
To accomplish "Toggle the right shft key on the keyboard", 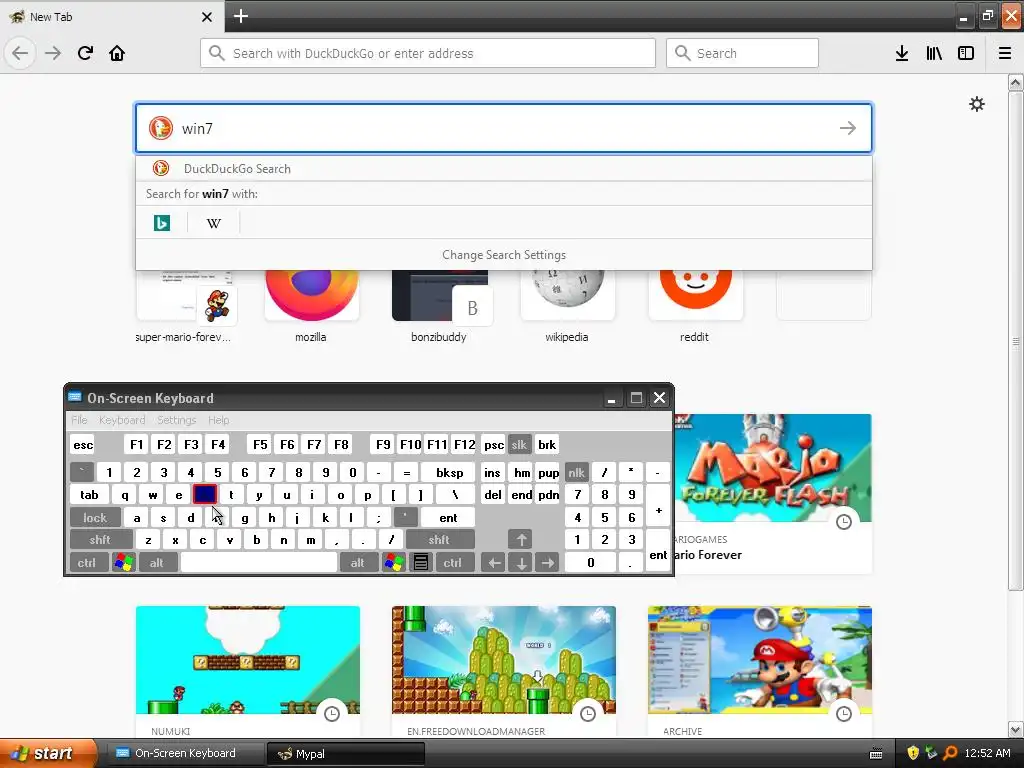I will [x=440, y=539].
